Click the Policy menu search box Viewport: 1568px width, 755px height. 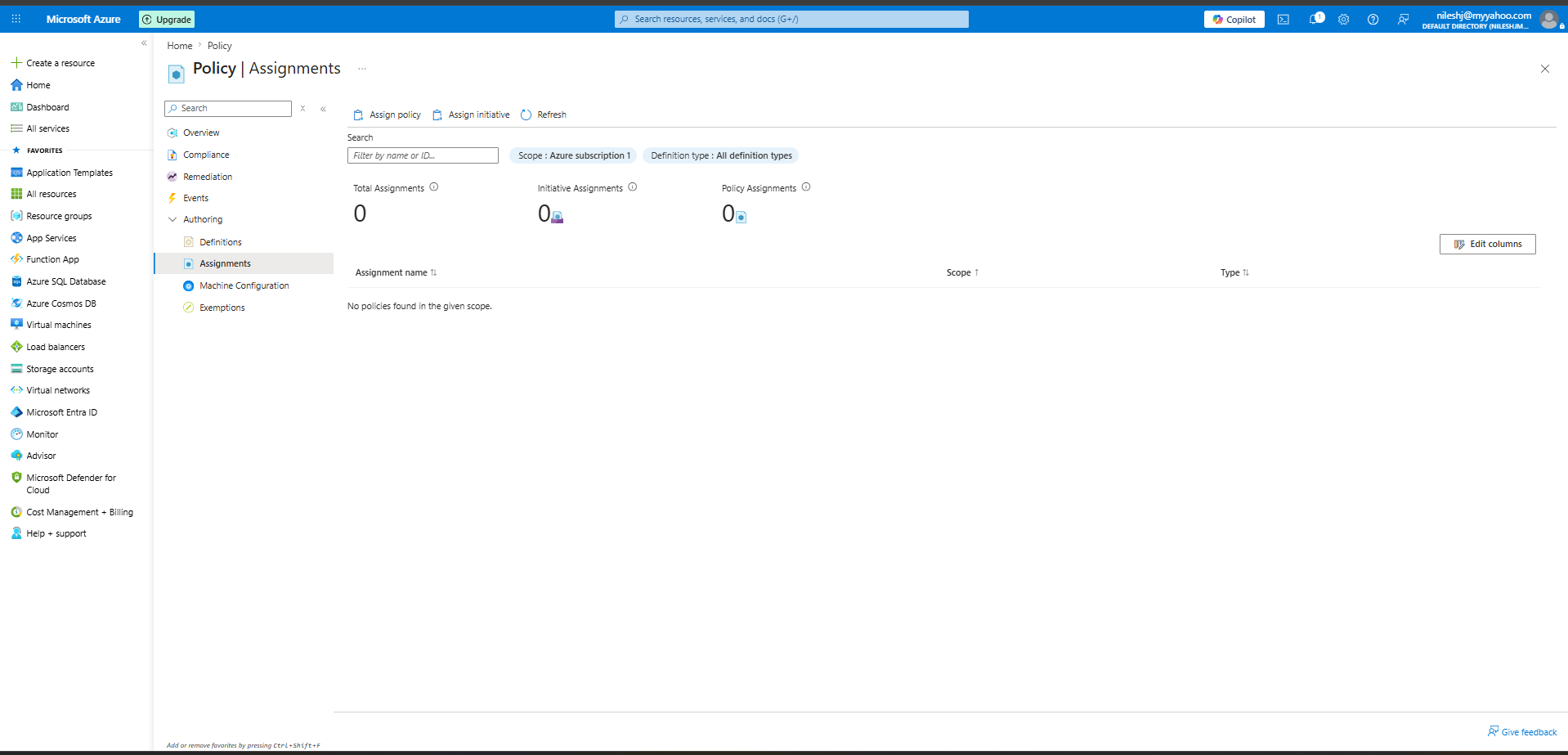[x=228, y=108]
